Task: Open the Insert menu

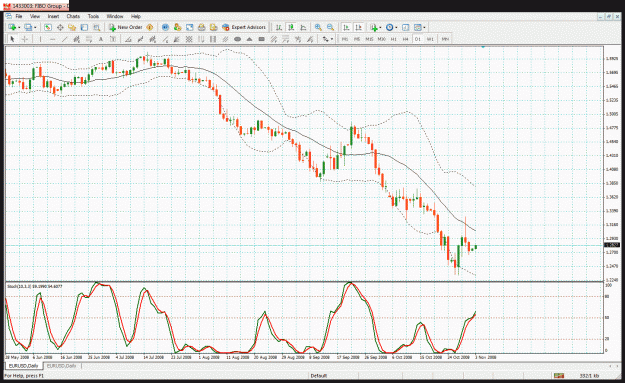Action: click(x=53, y=16)
